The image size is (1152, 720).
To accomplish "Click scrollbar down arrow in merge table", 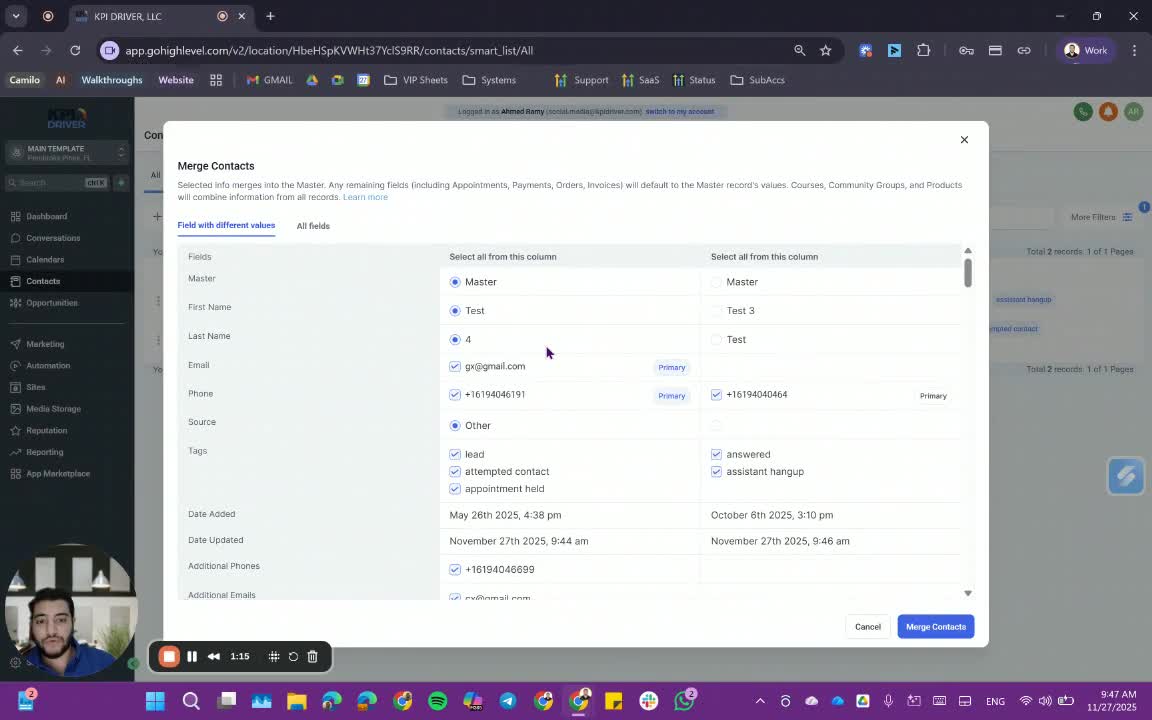I will point(968,593).
